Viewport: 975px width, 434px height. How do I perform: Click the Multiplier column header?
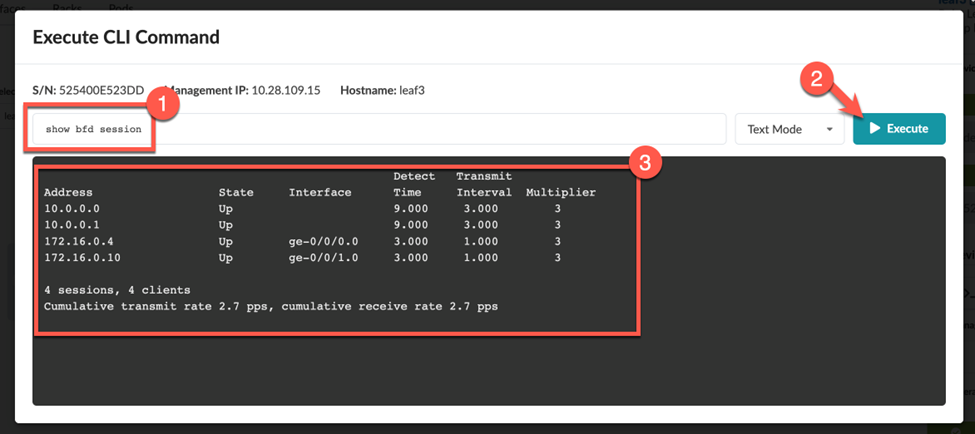[x=561, y=193]
